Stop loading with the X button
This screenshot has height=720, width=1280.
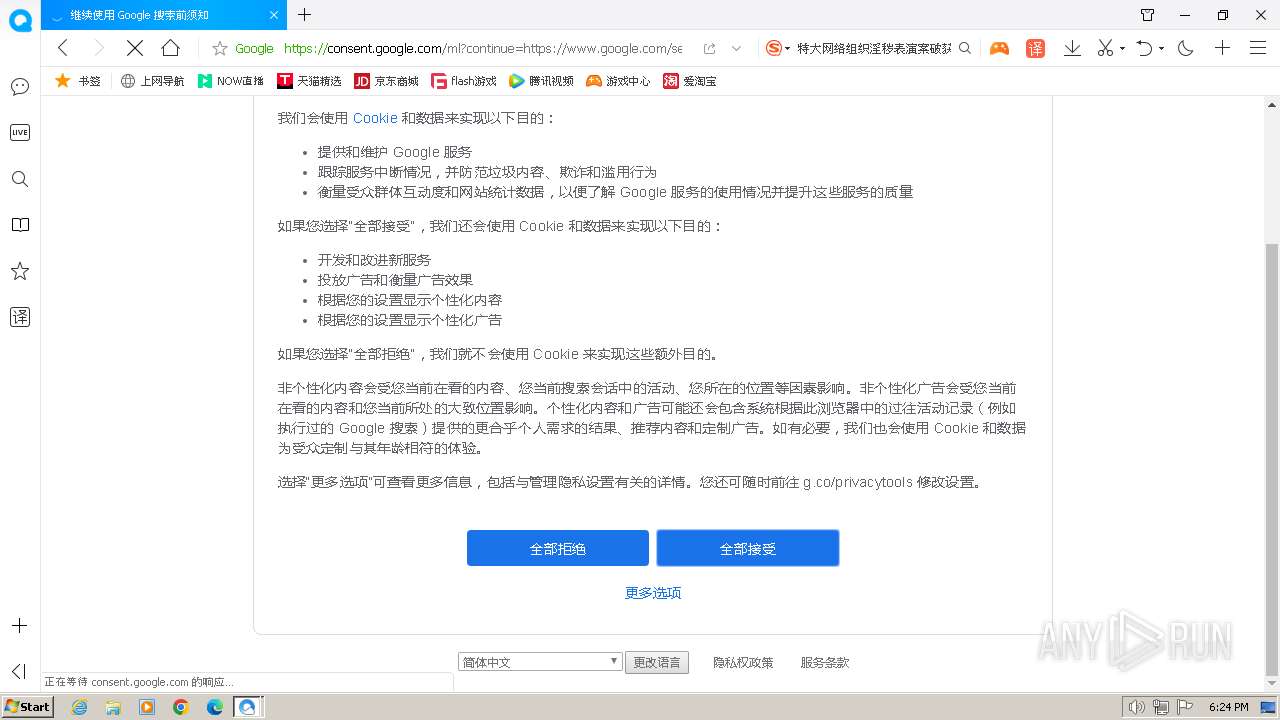tap(135, 48)
